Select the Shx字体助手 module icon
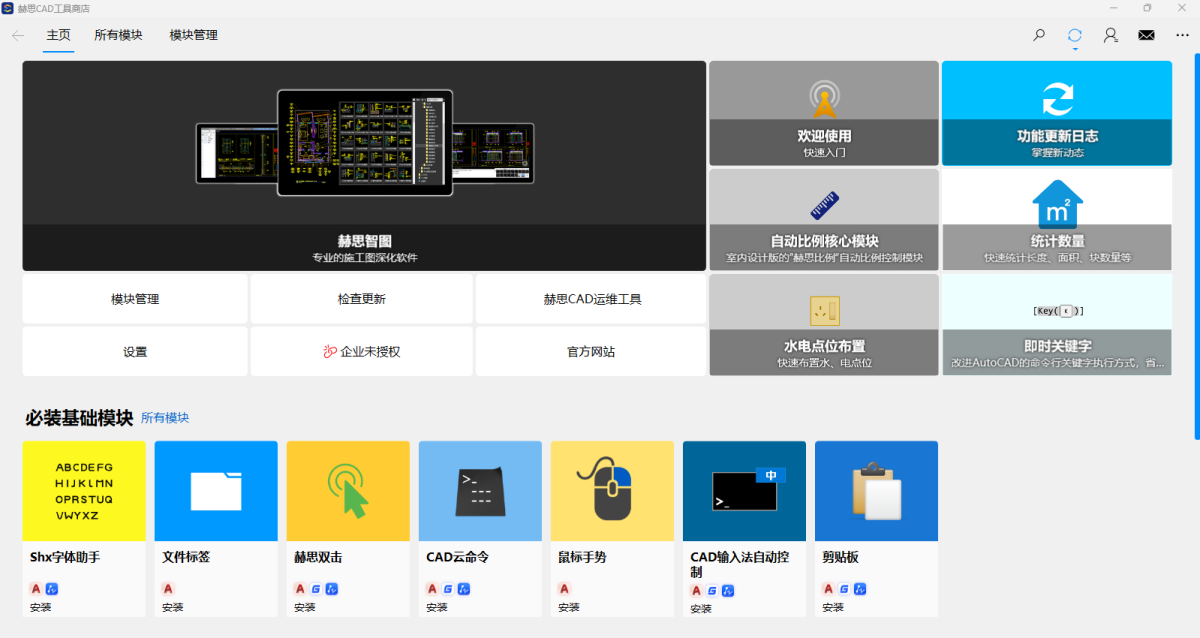Screen dimensions: 1200x638 [x=84, y=490]
